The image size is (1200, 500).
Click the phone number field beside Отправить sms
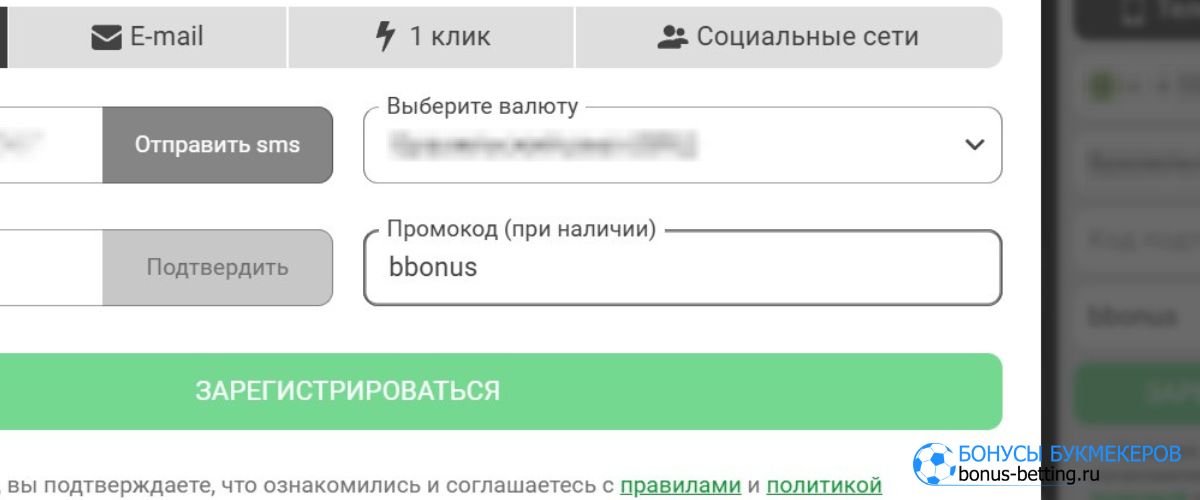(50, 145)
